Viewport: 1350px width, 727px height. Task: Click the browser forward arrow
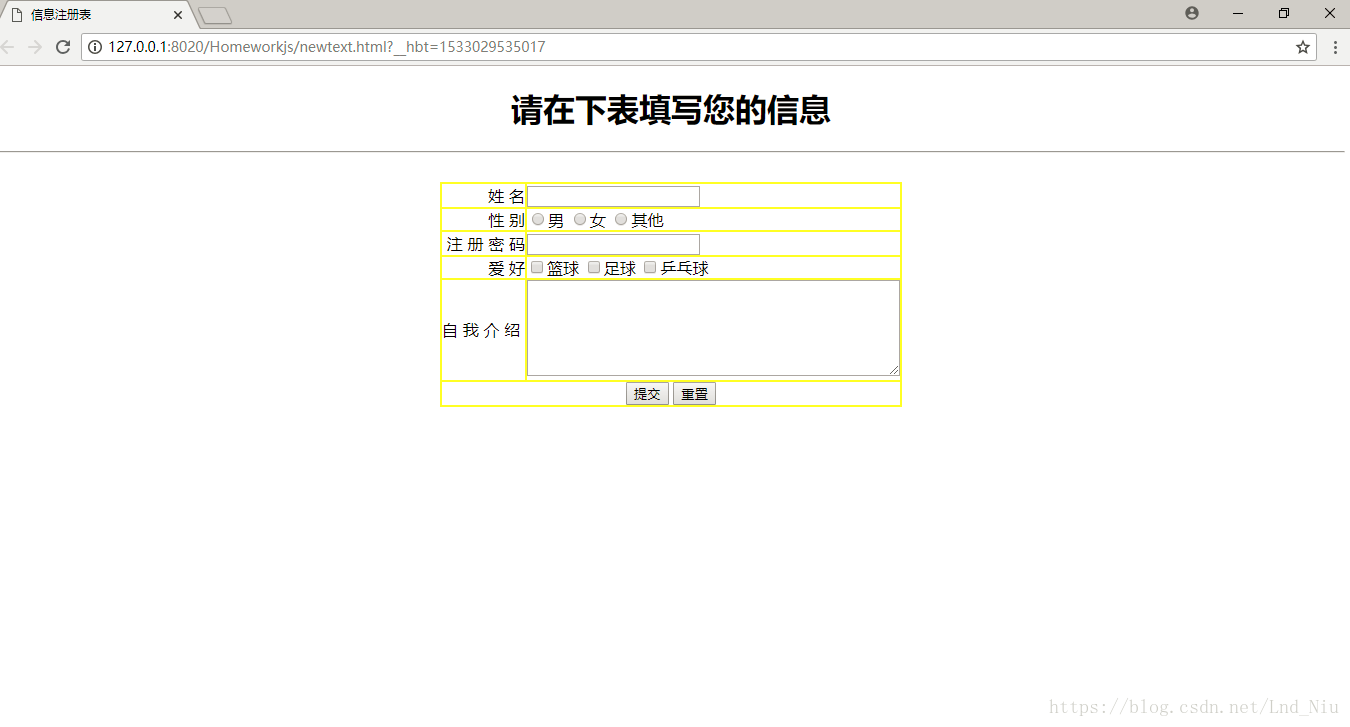coord(35,47)
